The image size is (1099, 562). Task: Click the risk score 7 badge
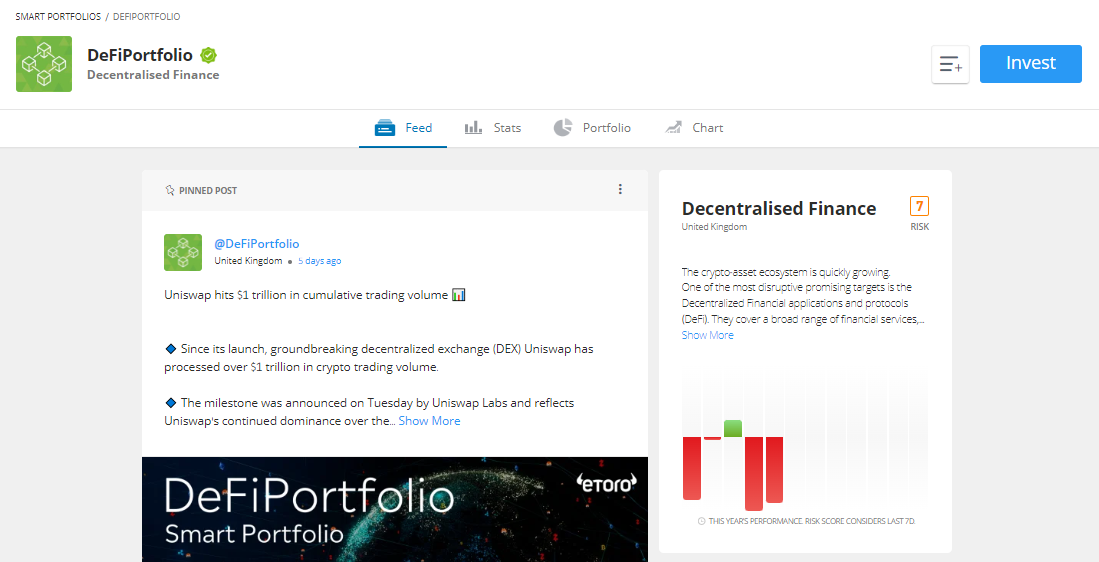(919, 207)
